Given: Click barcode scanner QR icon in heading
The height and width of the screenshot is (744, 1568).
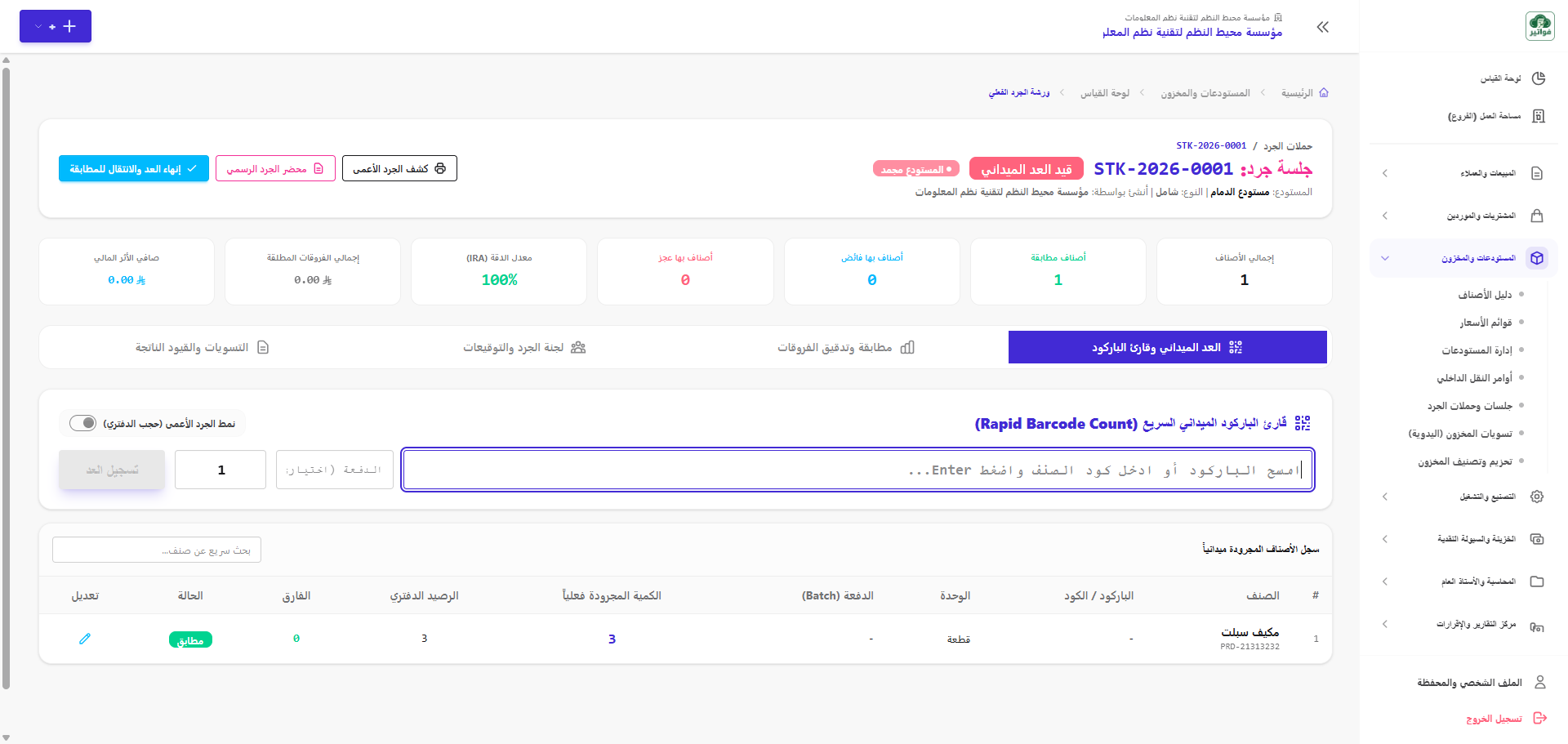Looking at the screenshot, I should click(x=1303, y=423).
